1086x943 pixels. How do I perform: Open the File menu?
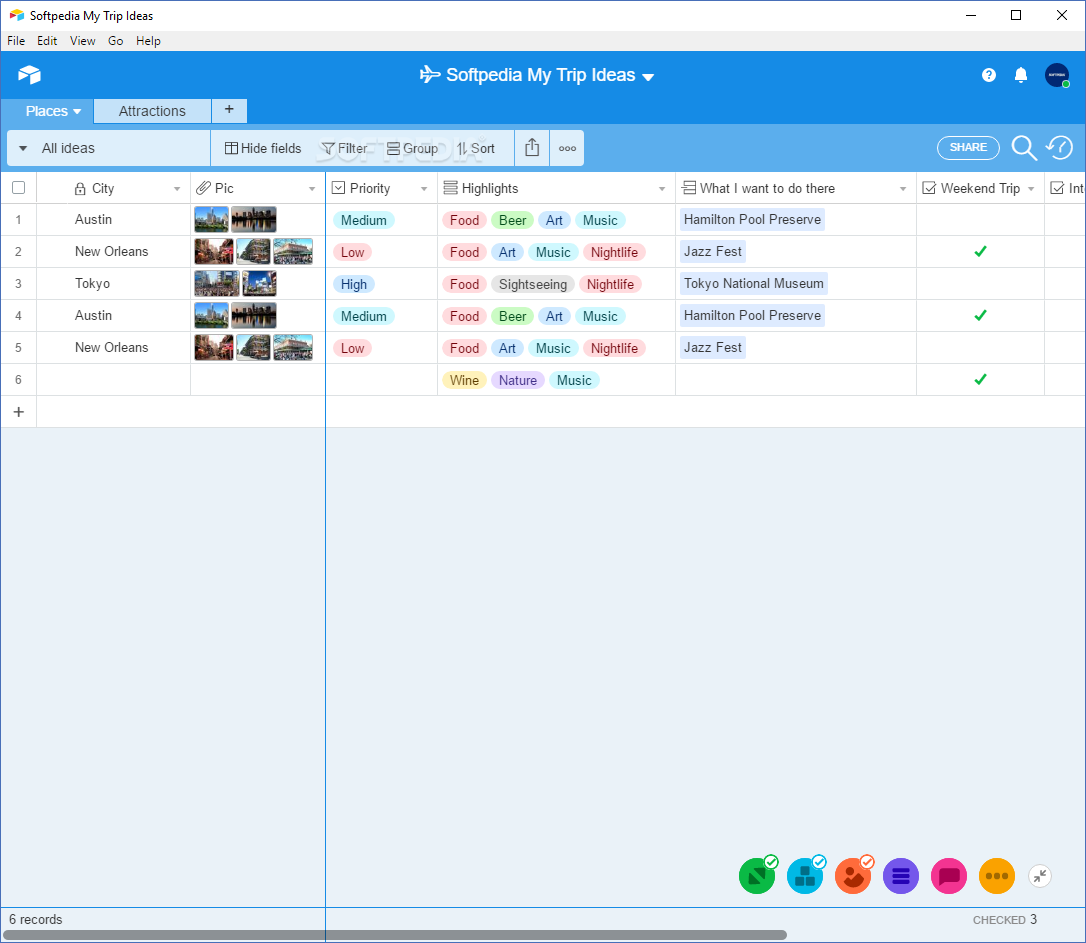16,41
